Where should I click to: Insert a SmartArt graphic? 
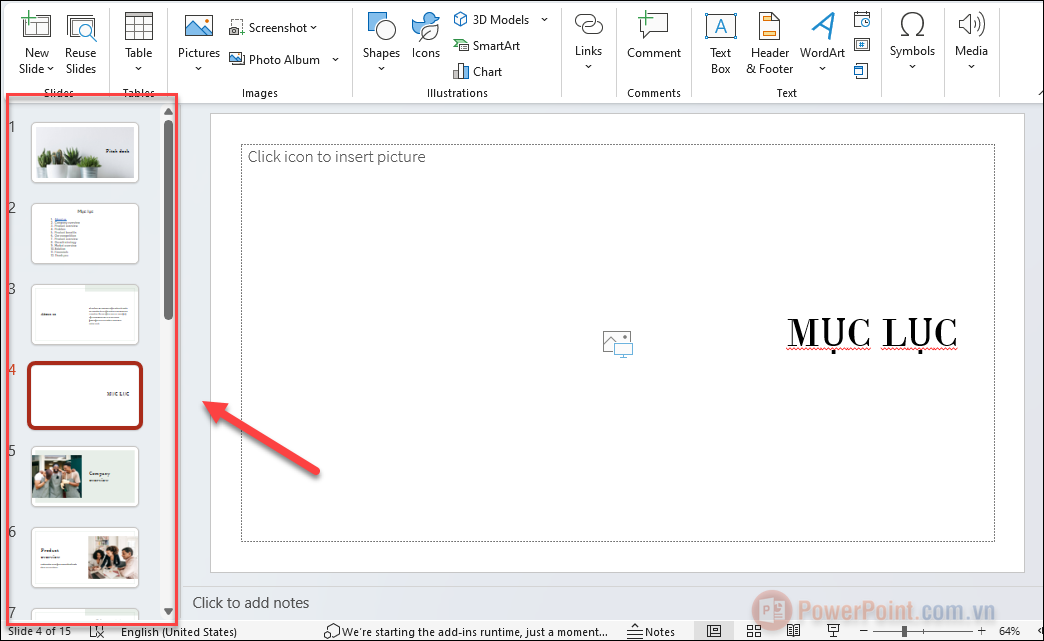[x=487, y=45]
